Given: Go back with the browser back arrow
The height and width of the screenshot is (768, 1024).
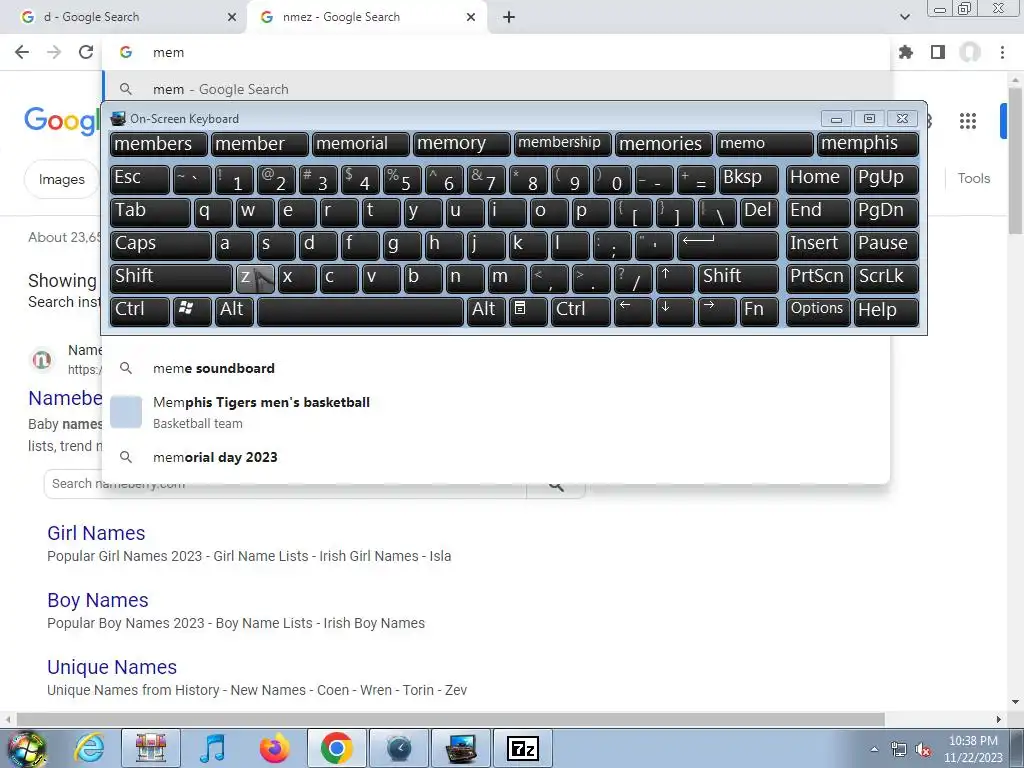Looking at the screenshot, I should tap(22, 52).
